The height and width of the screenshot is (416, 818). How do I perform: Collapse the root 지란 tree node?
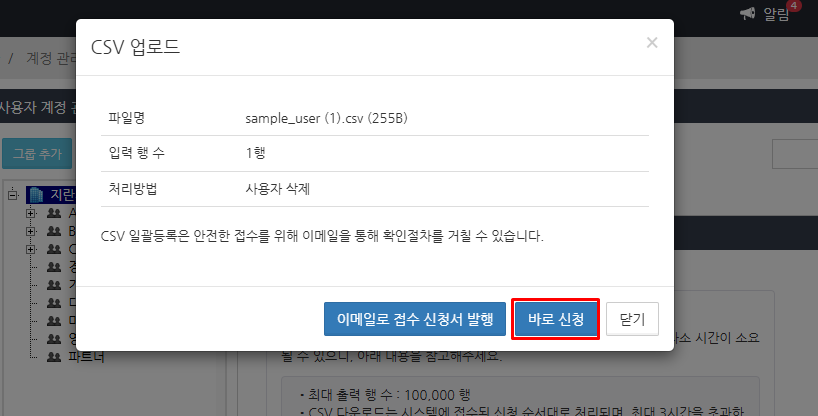[x=13, y=195]
